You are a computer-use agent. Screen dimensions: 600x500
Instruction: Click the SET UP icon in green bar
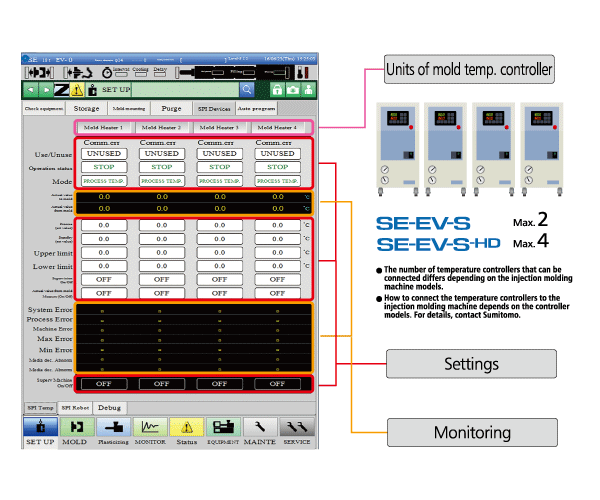pos(92,90)
